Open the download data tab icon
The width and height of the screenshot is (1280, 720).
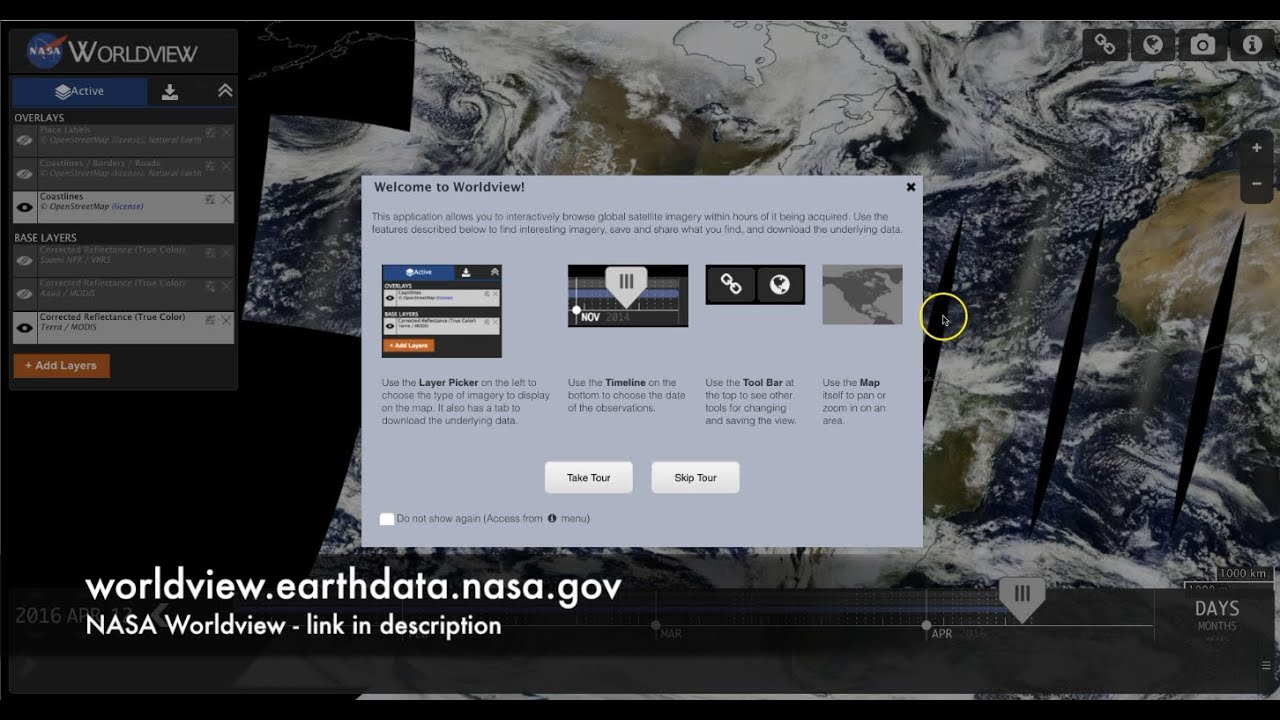tap(170, 92)
